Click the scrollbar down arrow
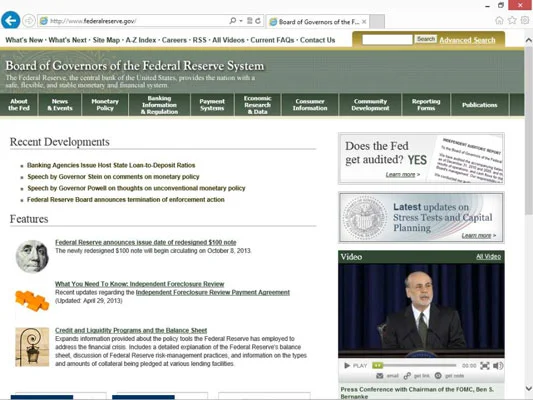 (529, 388)
